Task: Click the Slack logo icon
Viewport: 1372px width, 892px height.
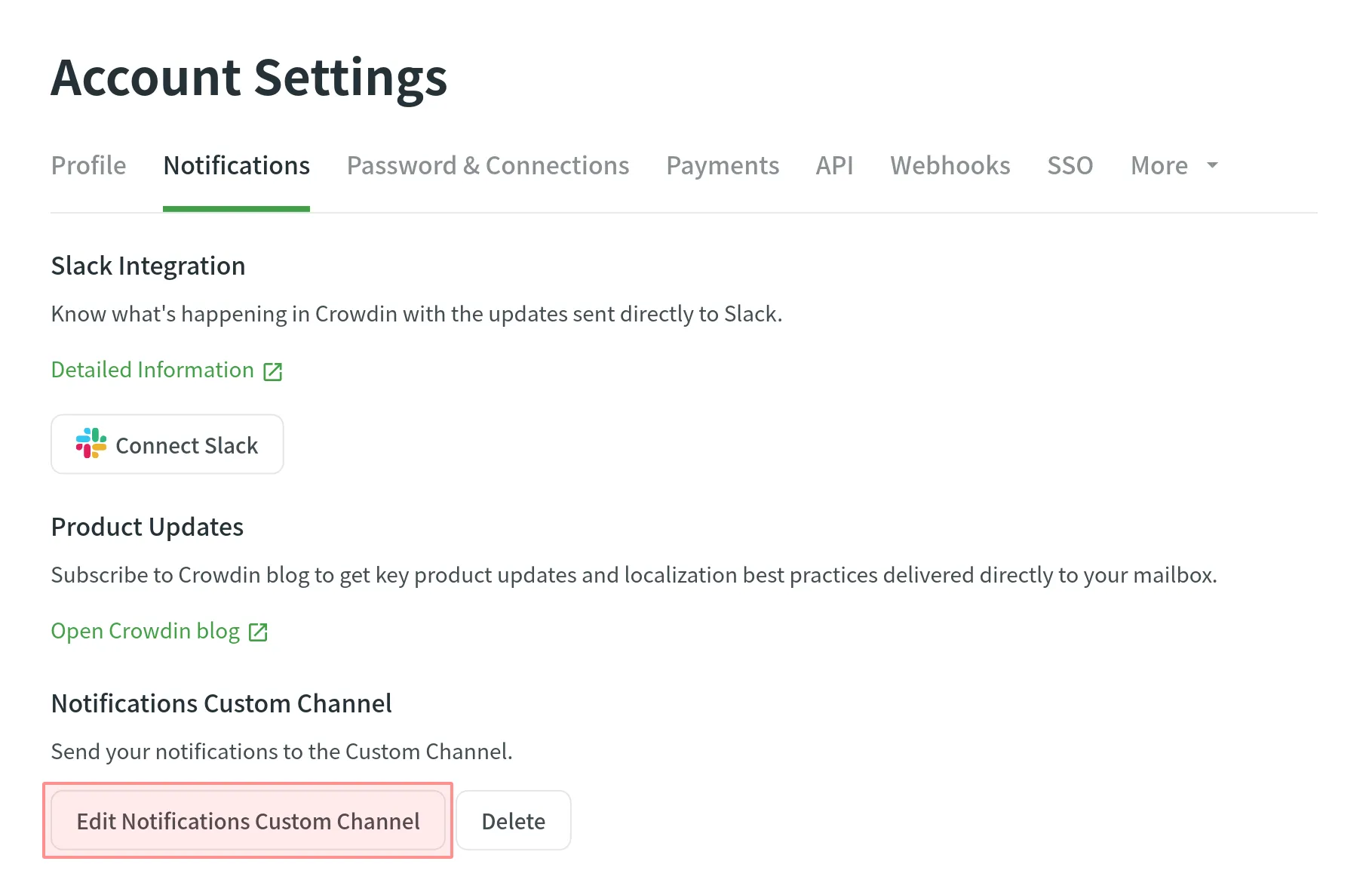Action: click(91, 443)
